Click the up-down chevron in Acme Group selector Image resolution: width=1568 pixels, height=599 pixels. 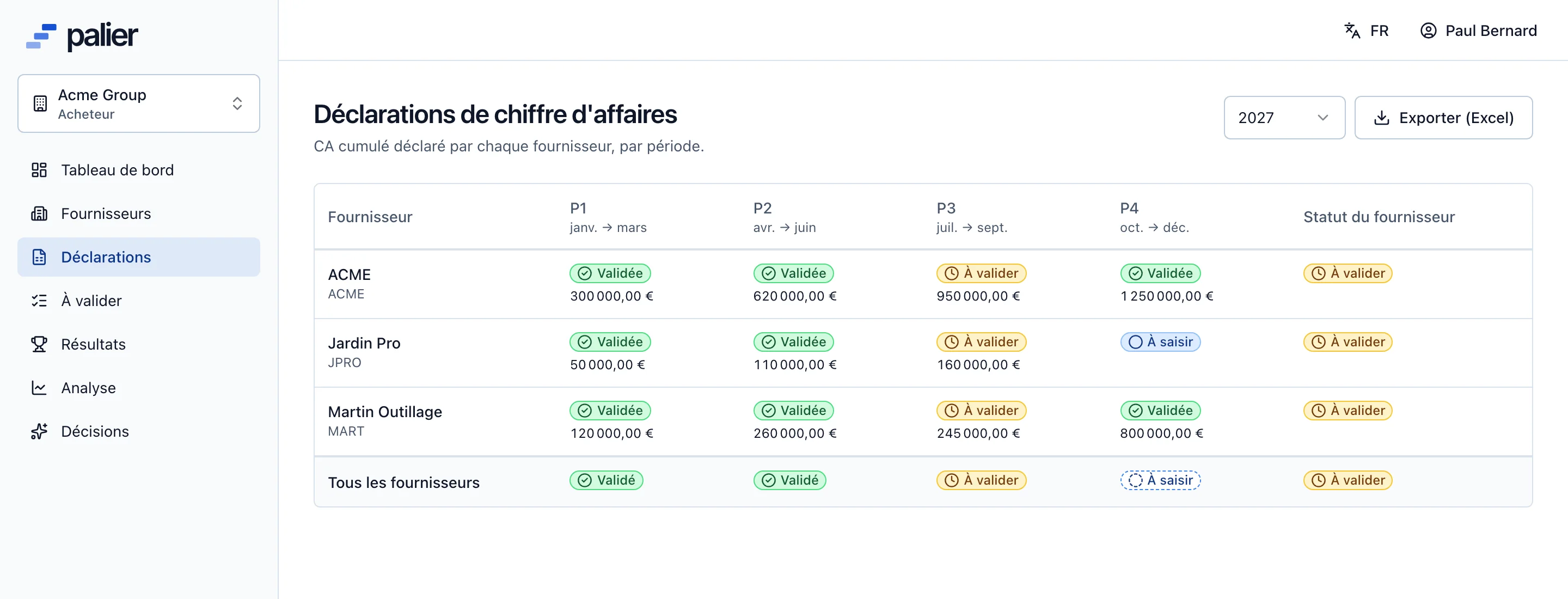point(237,103)
